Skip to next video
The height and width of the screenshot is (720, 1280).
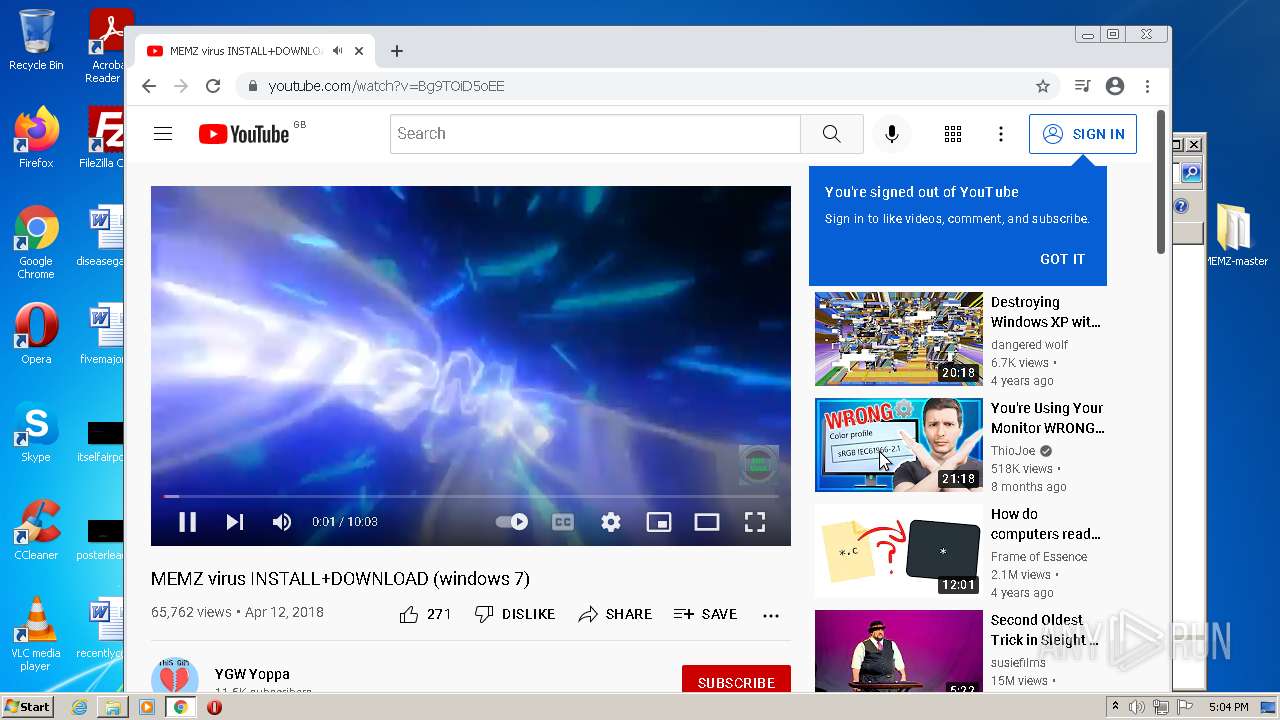235,522
